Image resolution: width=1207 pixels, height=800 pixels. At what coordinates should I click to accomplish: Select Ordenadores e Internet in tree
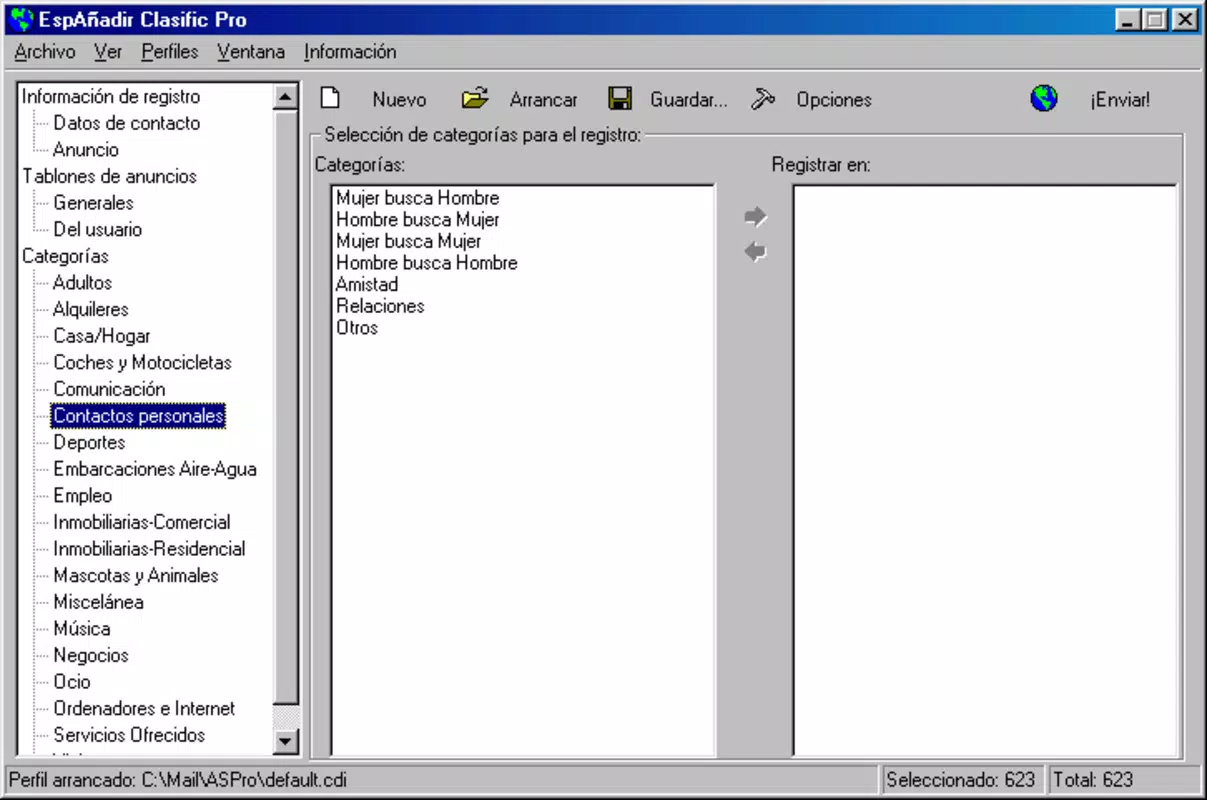tap(144, 708)
